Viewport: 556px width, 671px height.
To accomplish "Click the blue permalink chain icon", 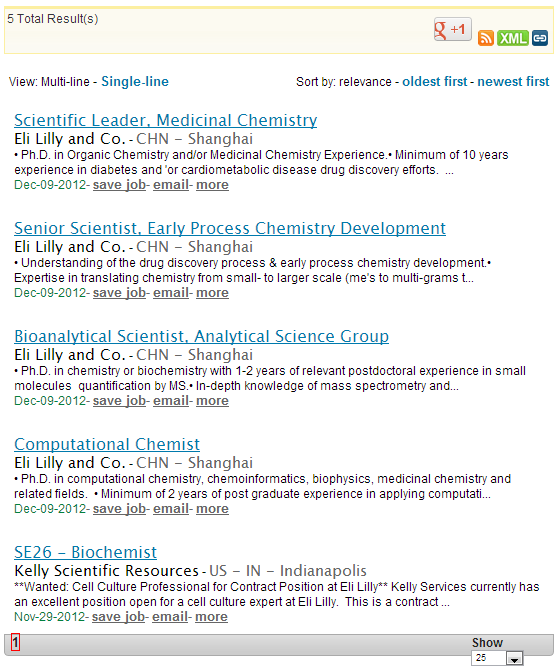I will 540,38.
